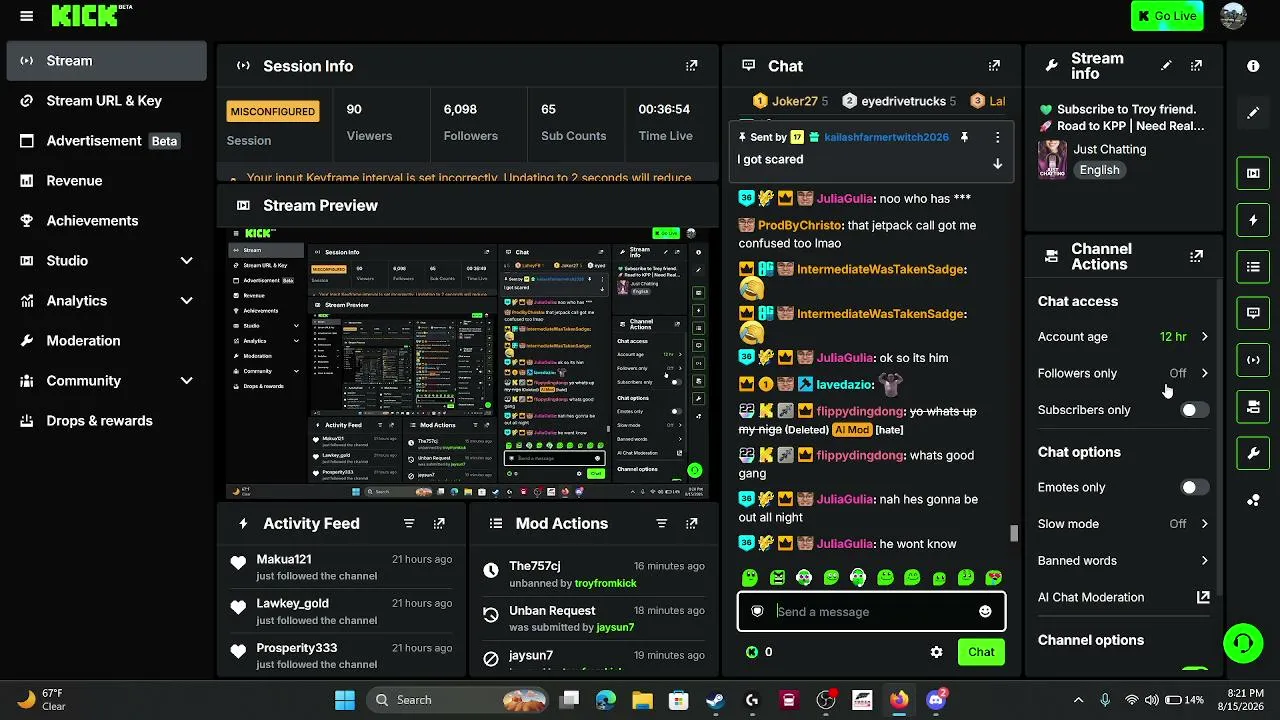Go to the Revenue page
Image resolution: width=1280 pixels, height=720 pixels.
[106, 181]
